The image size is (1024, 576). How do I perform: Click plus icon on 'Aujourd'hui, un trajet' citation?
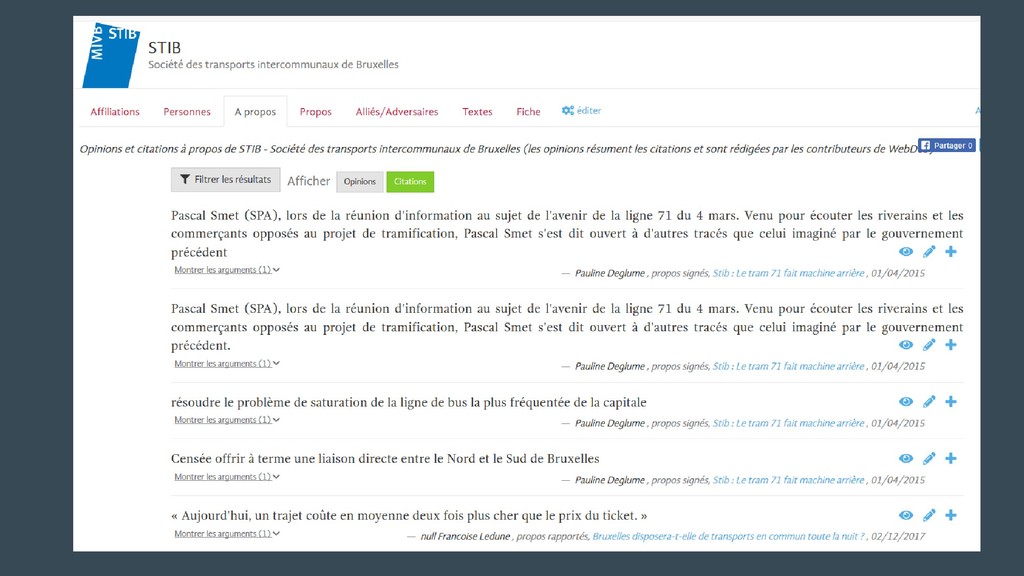pos(951,515)
